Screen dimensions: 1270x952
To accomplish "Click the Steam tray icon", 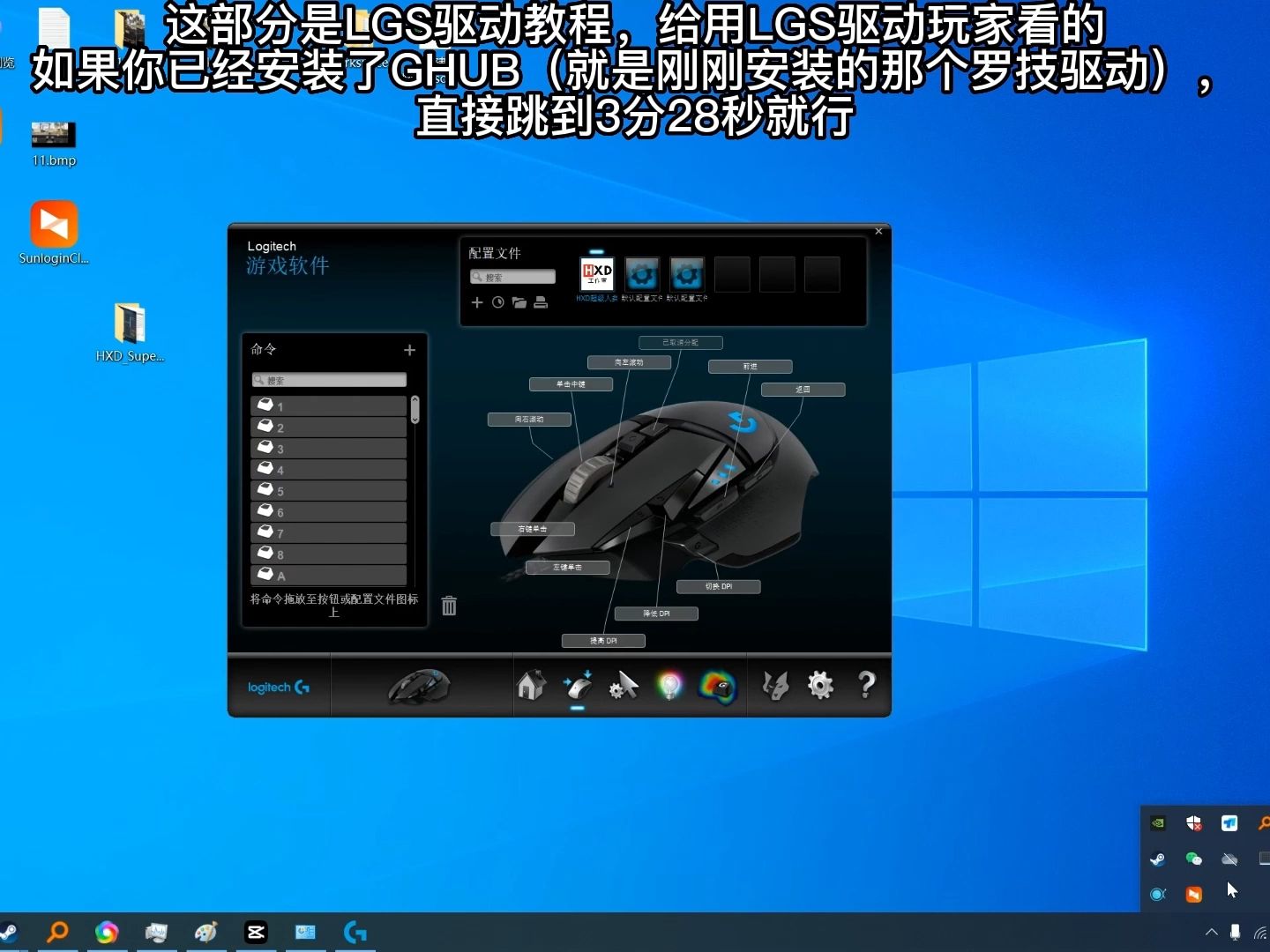I will pos(1158,859).
